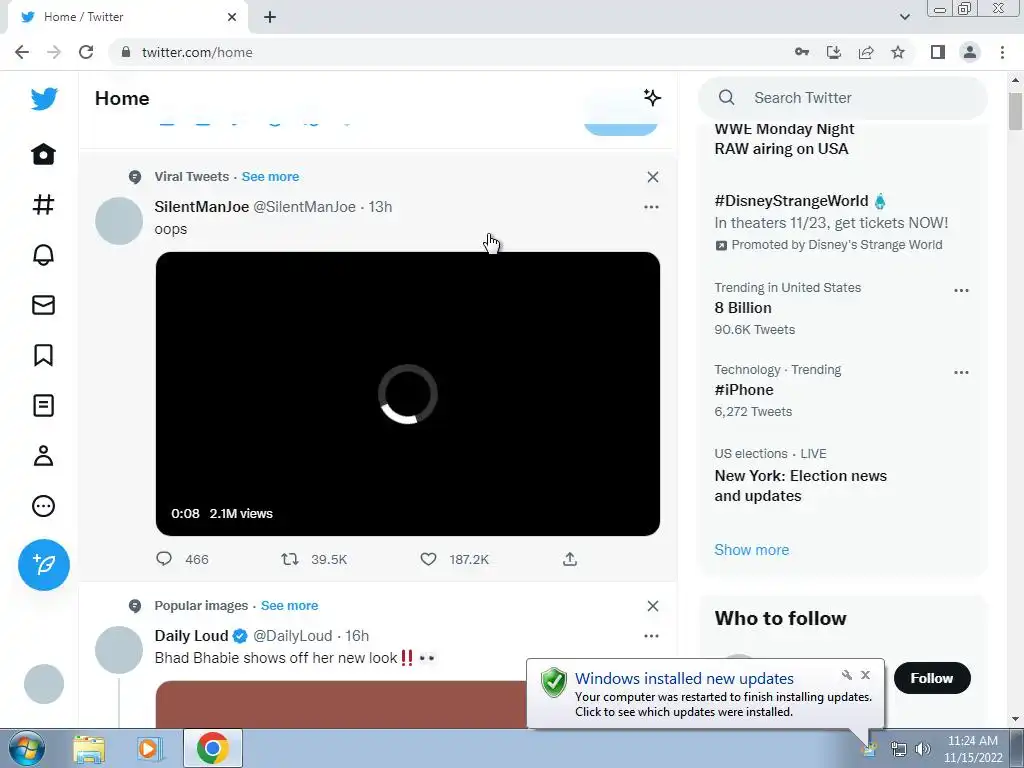
Task: Select the Home / Twitter tab
Action: pyautogui.click(x=127, y=18)
